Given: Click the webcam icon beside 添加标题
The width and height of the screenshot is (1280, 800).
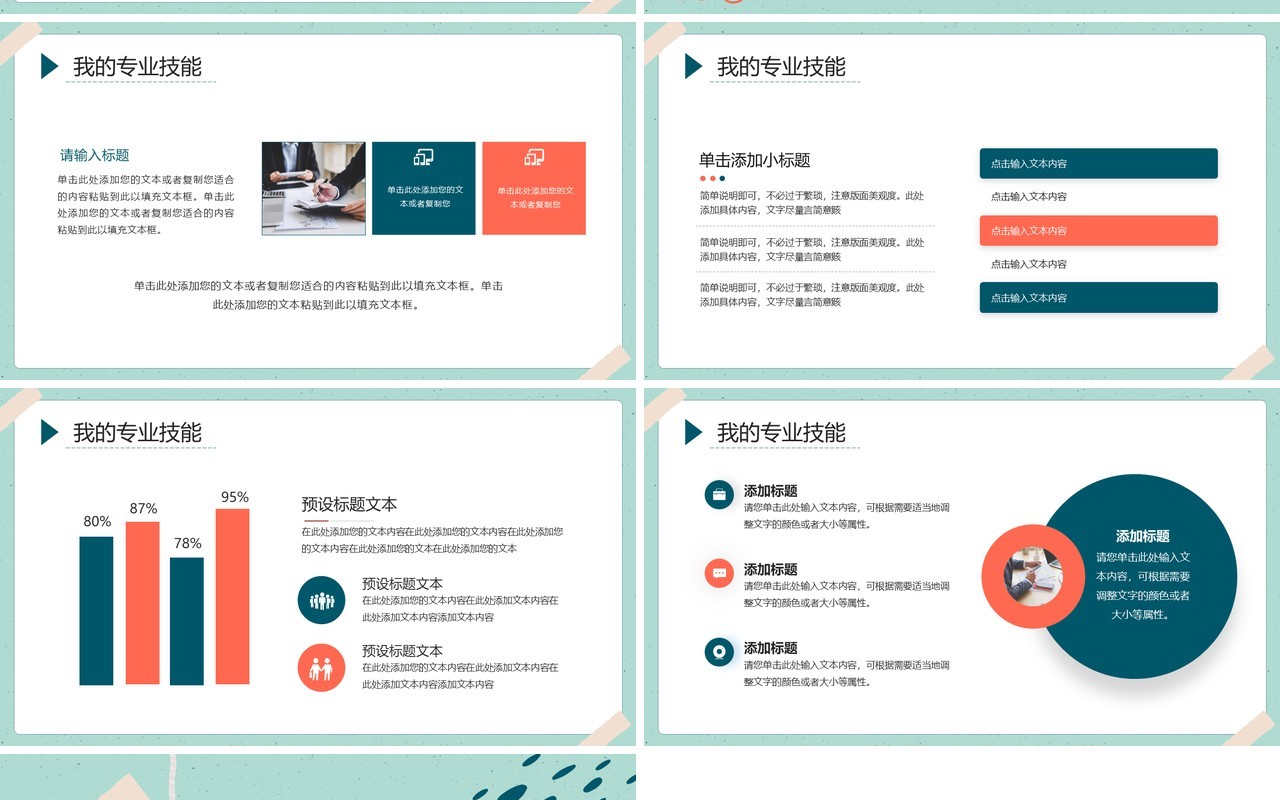Looking at the screenshot, I should coord(719,653).
